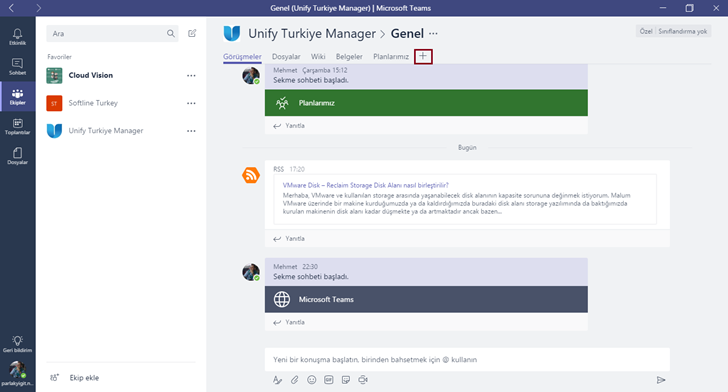Click the Favoriler section heading
The height and width of the screenshot is (392, 728).
click(59, 57)
